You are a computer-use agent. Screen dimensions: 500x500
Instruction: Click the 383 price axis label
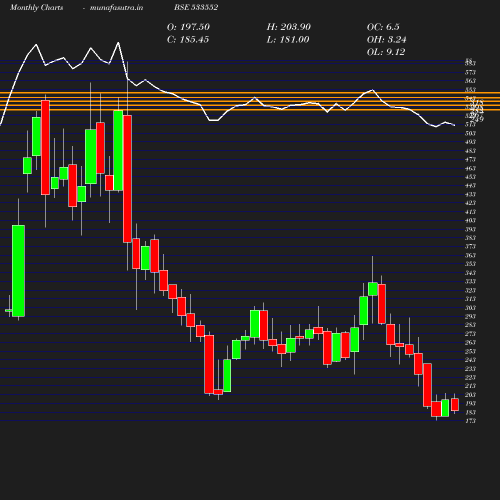coord(470,238)
